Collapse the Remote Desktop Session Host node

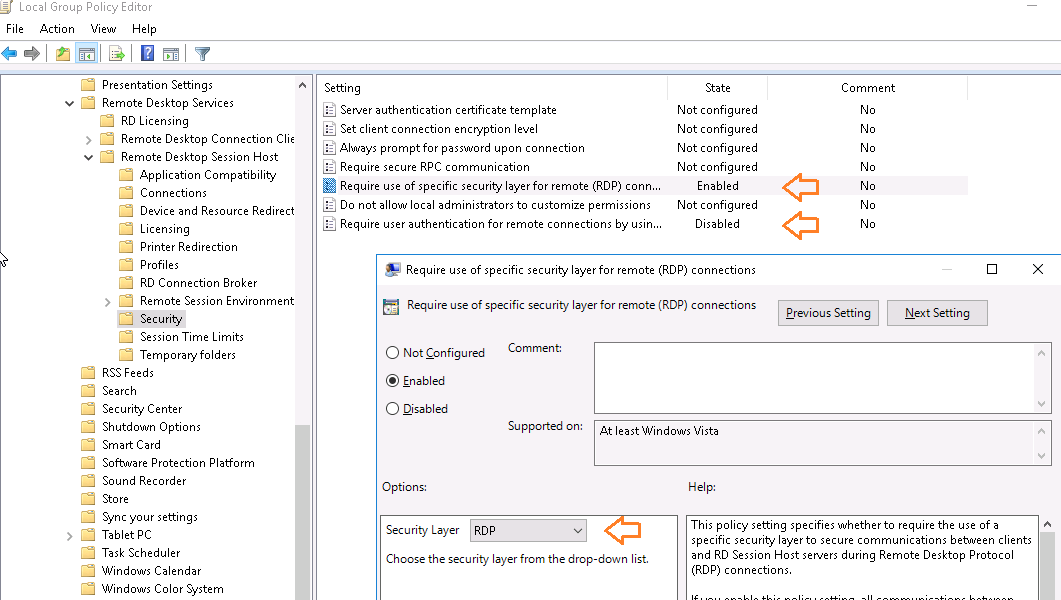pyautogui.click(x=89, y=157)
